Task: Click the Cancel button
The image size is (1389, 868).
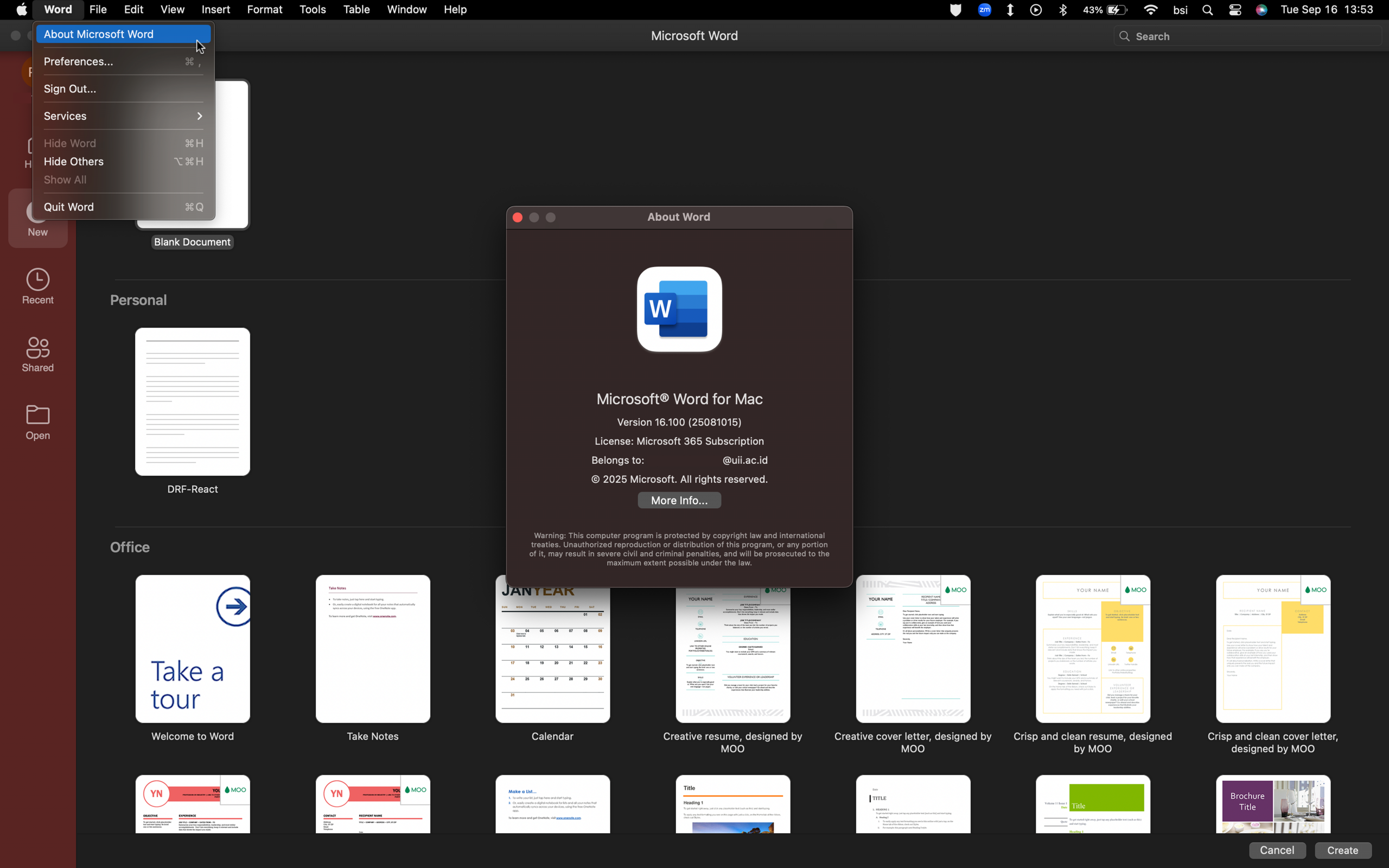Action: coord(1277,850)
